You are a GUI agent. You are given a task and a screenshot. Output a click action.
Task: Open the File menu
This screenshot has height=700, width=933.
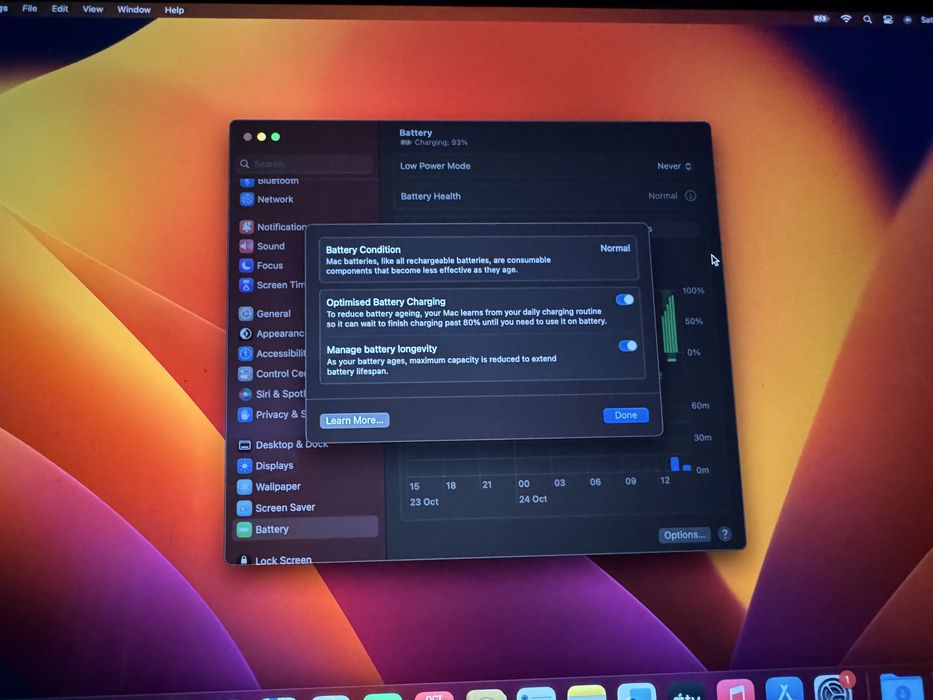point(30,8)
